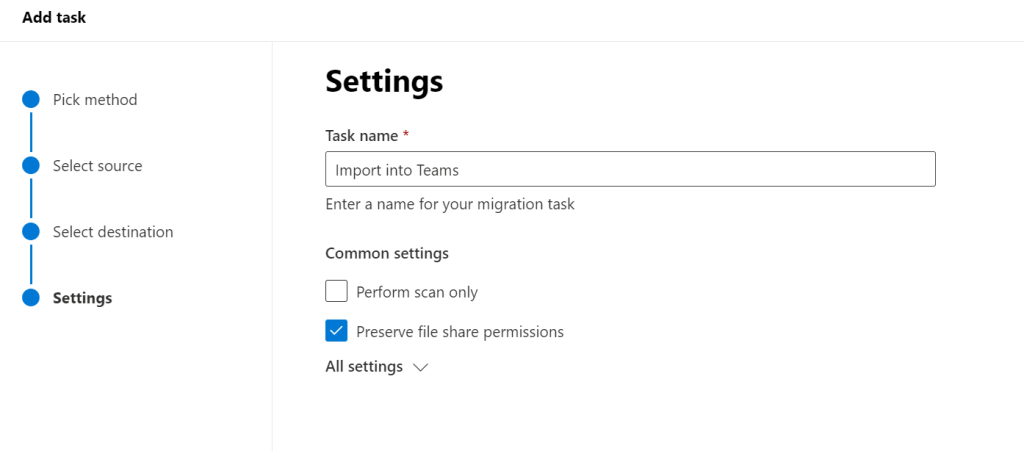Open the Select source step label
Screen dimensions: 1024x451
[97, 166]
